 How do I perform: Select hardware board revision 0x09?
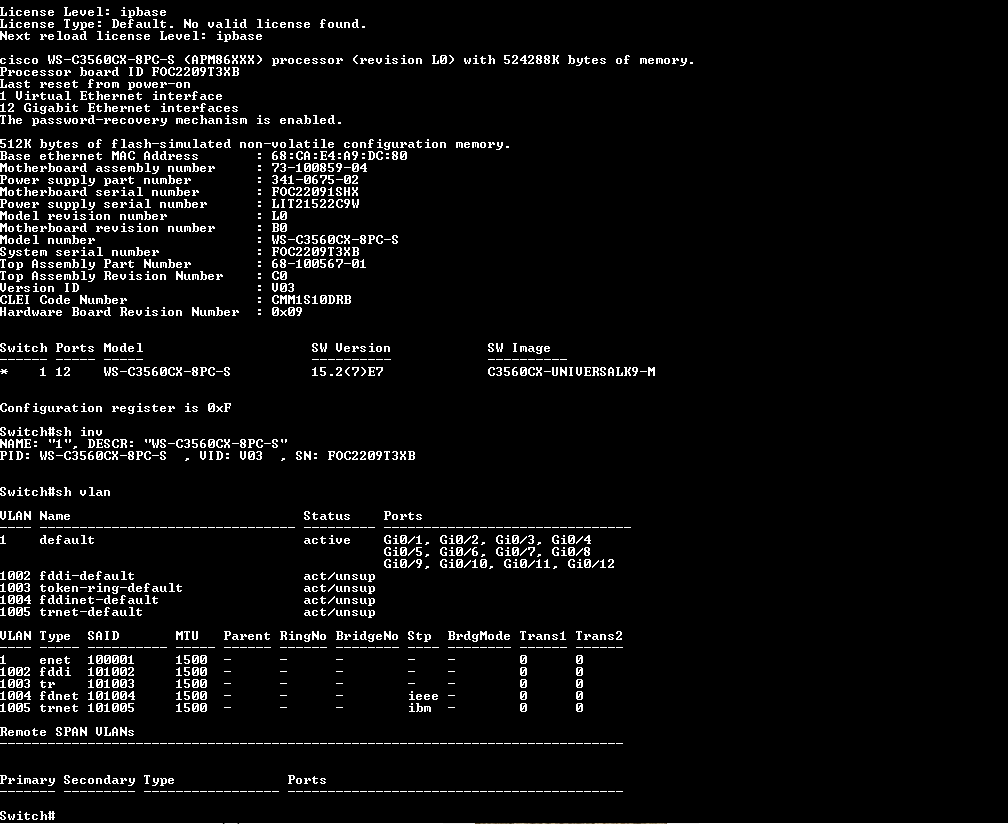[x=287, y=312]
